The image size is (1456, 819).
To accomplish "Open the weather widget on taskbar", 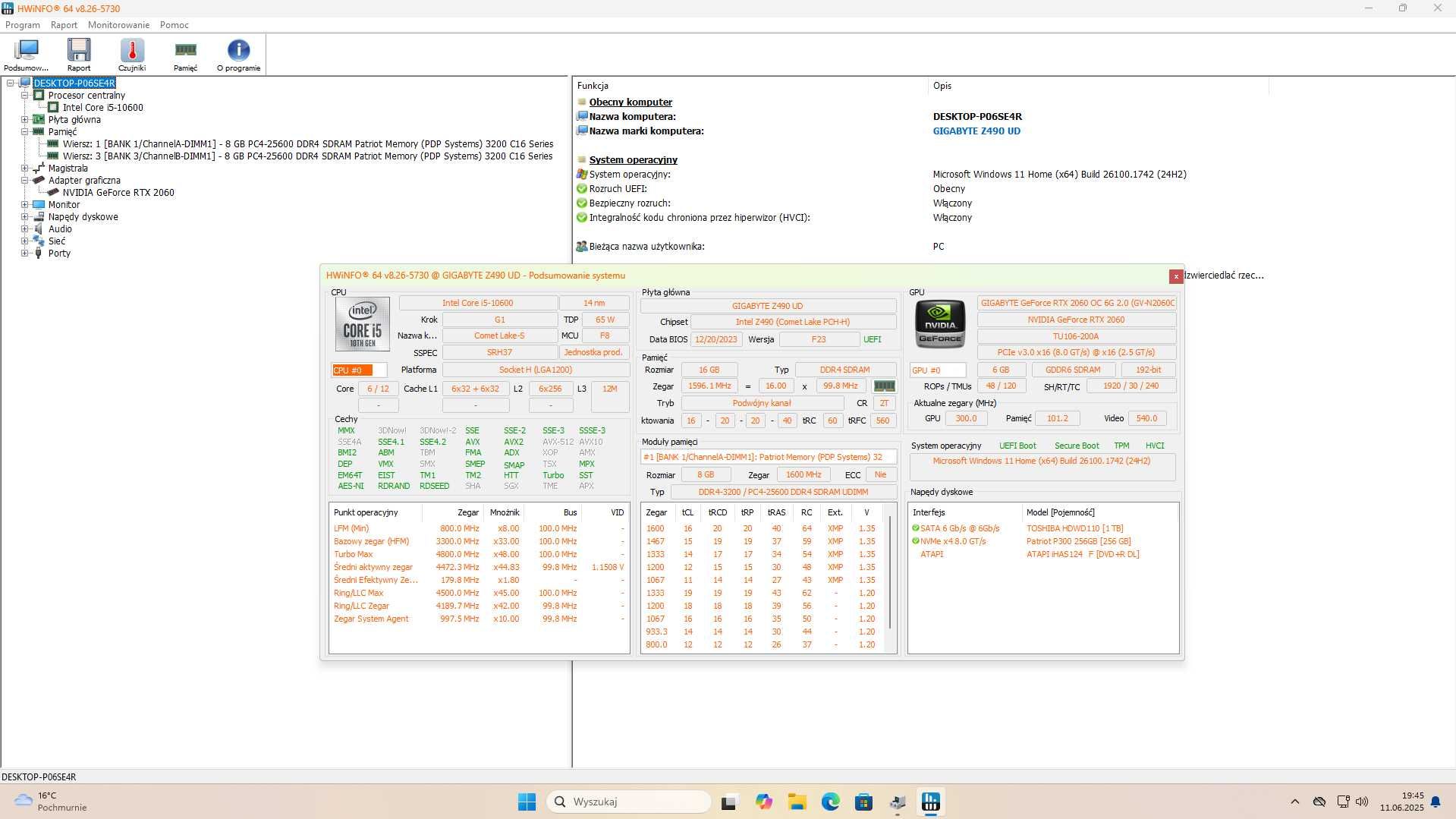I will pos(50,802).
